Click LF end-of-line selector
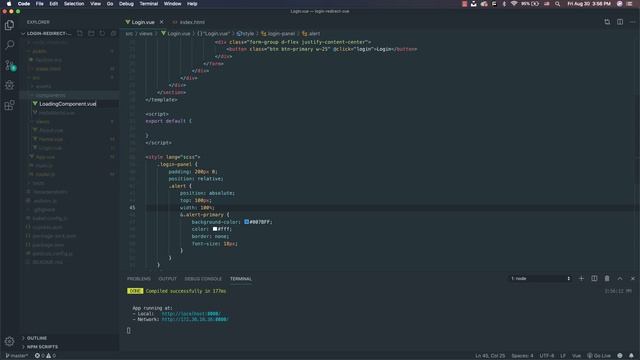 [563, 356]
